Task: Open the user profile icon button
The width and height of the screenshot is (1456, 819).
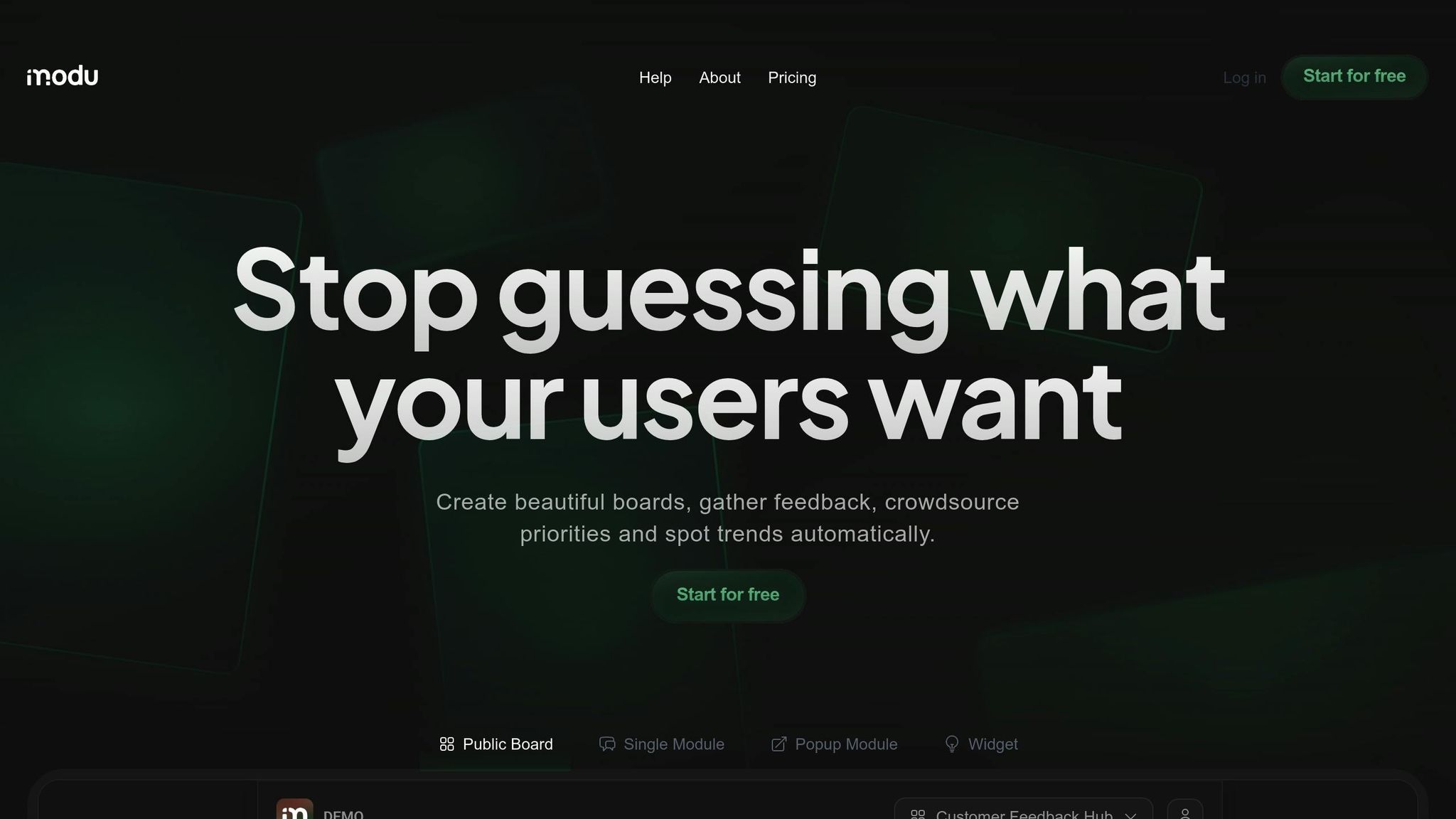Action: (1185, 810)
